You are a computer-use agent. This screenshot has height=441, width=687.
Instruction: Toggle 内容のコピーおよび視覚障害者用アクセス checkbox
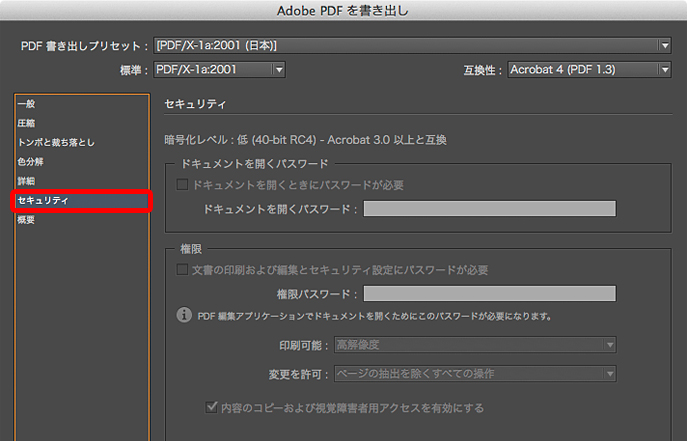point(212,407)
